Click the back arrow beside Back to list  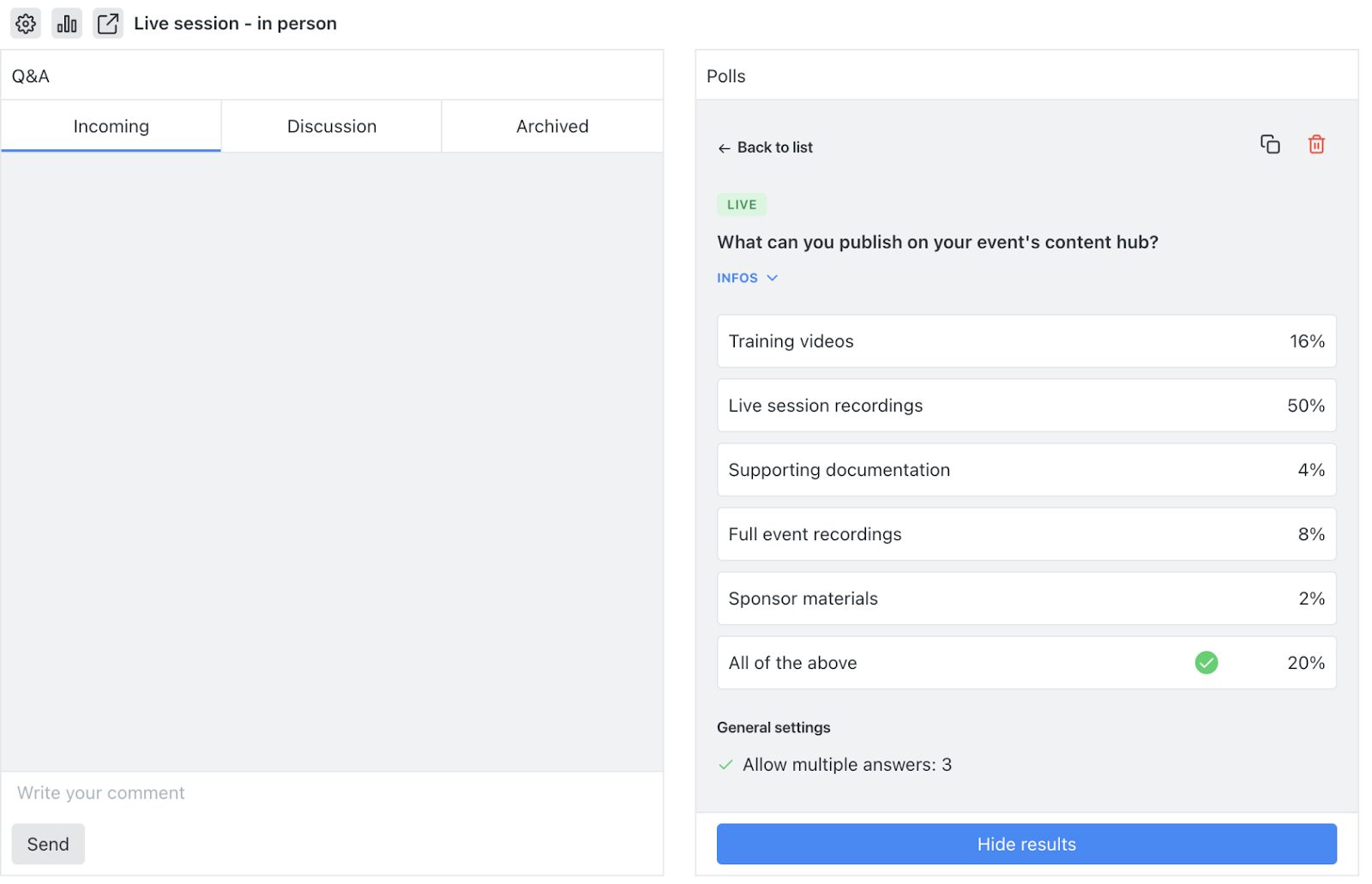[725, 148]
